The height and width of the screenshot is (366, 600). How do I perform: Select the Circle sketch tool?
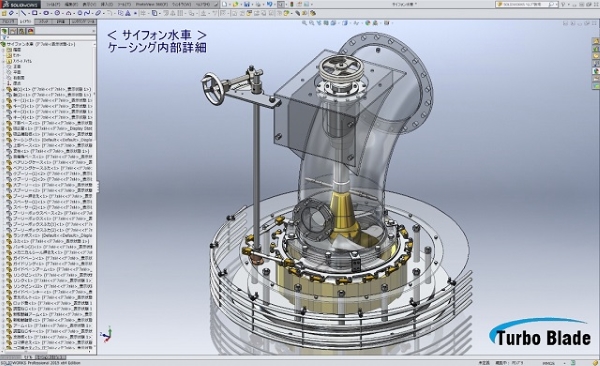point(46,13)
